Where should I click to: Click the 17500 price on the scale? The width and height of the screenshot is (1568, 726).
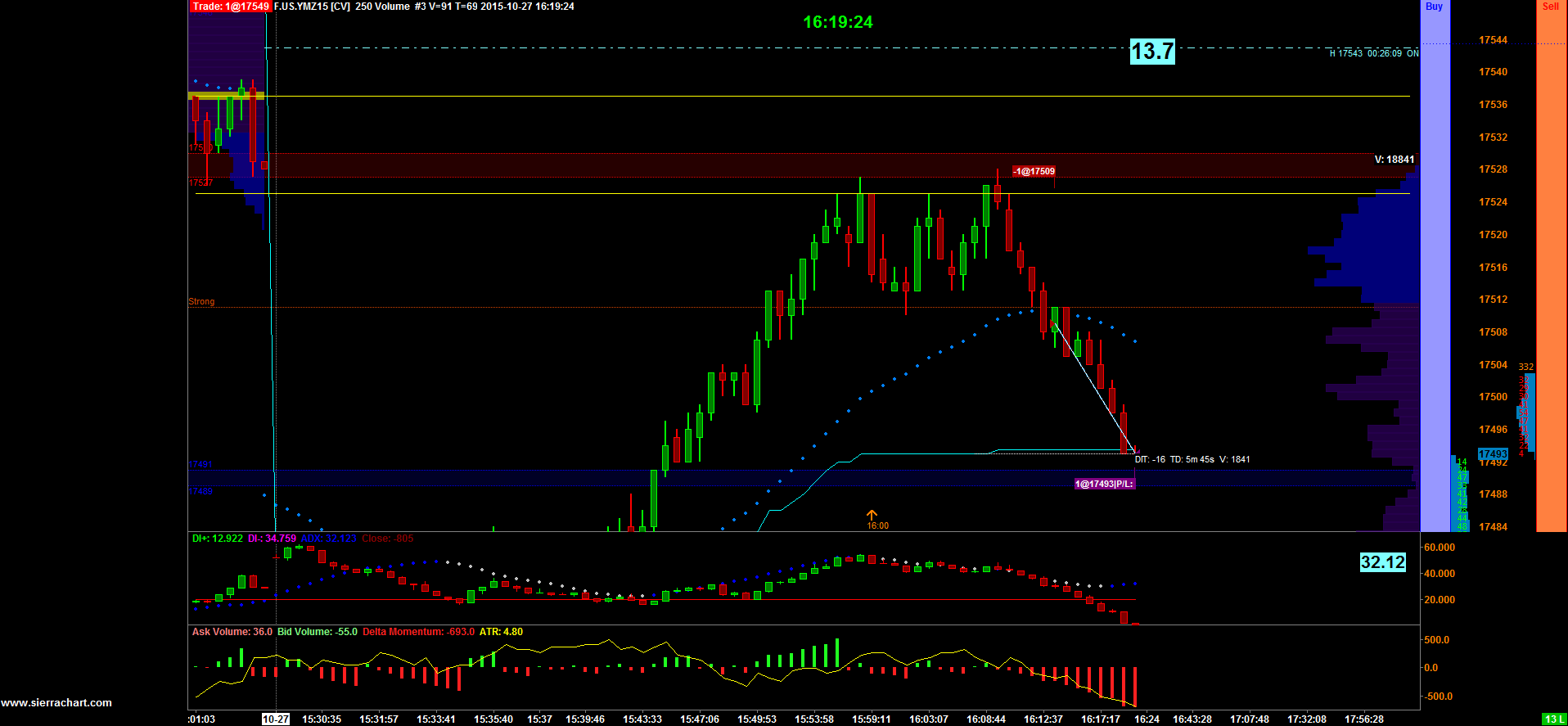tap(1493, 397)
